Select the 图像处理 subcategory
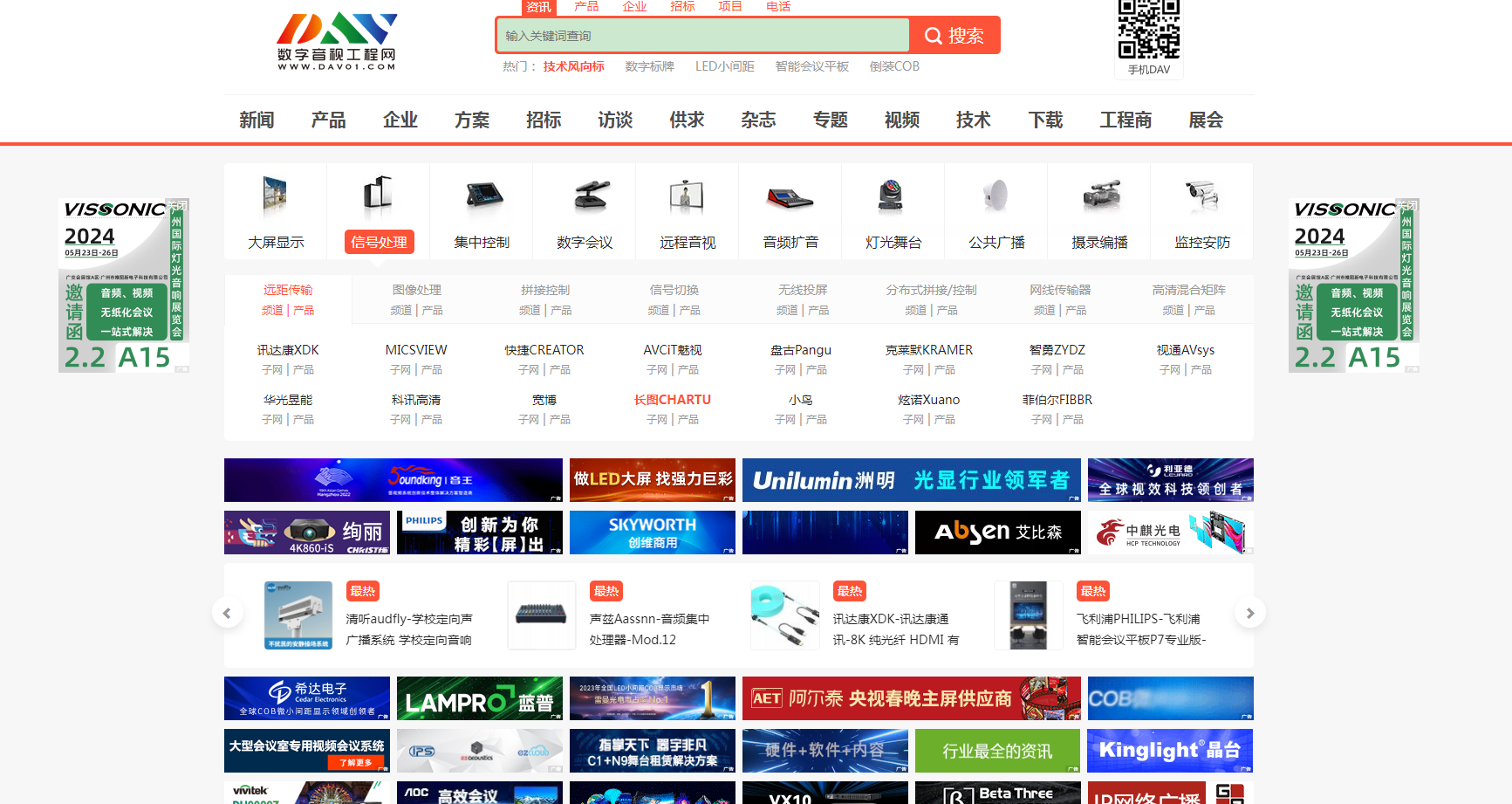This screenshot has height=804, width=1512. click(x=416, y=290)
